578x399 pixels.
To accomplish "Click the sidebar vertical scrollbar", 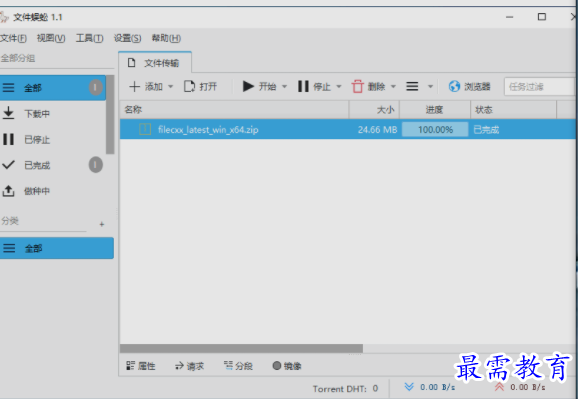I will (110, 114).
